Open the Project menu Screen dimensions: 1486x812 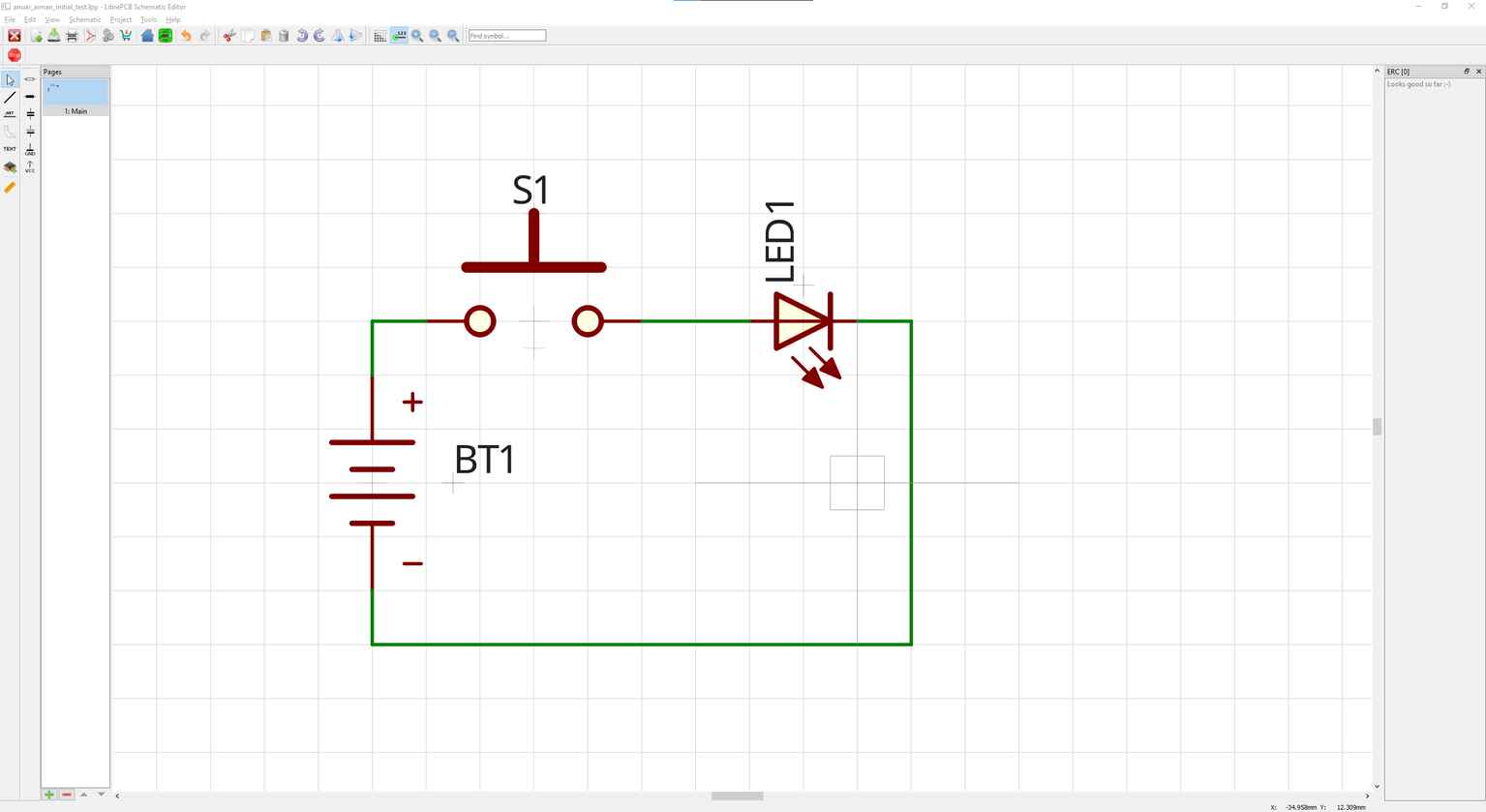click(x=121, y=19)
